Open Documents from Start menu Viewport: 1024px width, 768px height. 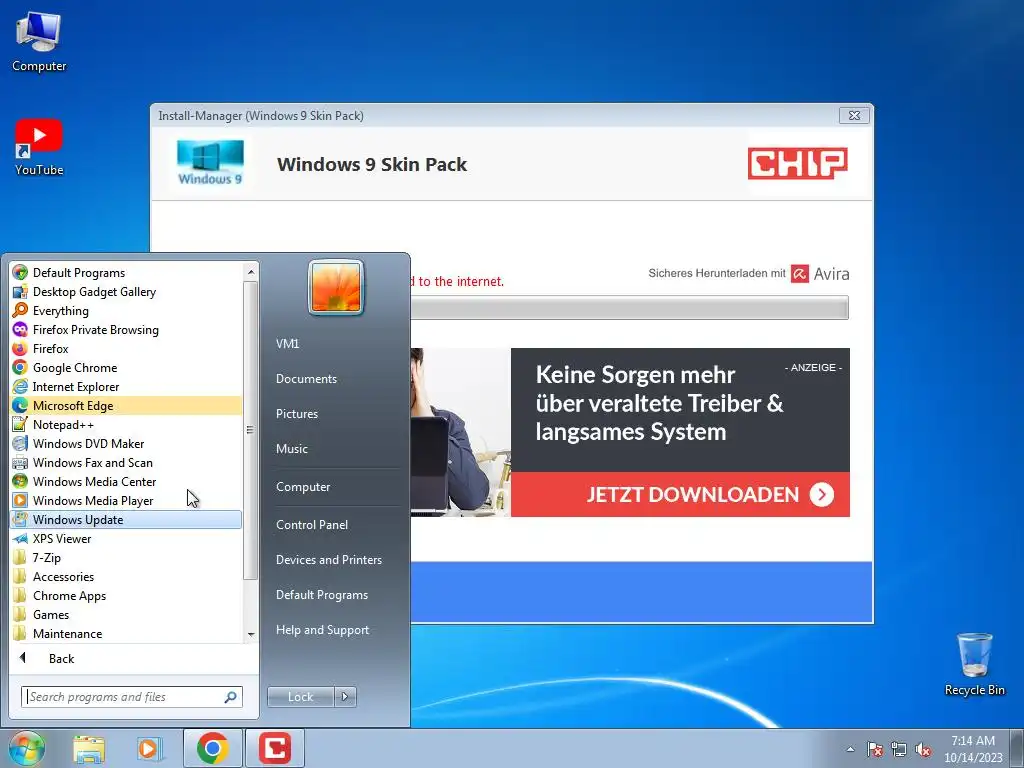(306, 379)
